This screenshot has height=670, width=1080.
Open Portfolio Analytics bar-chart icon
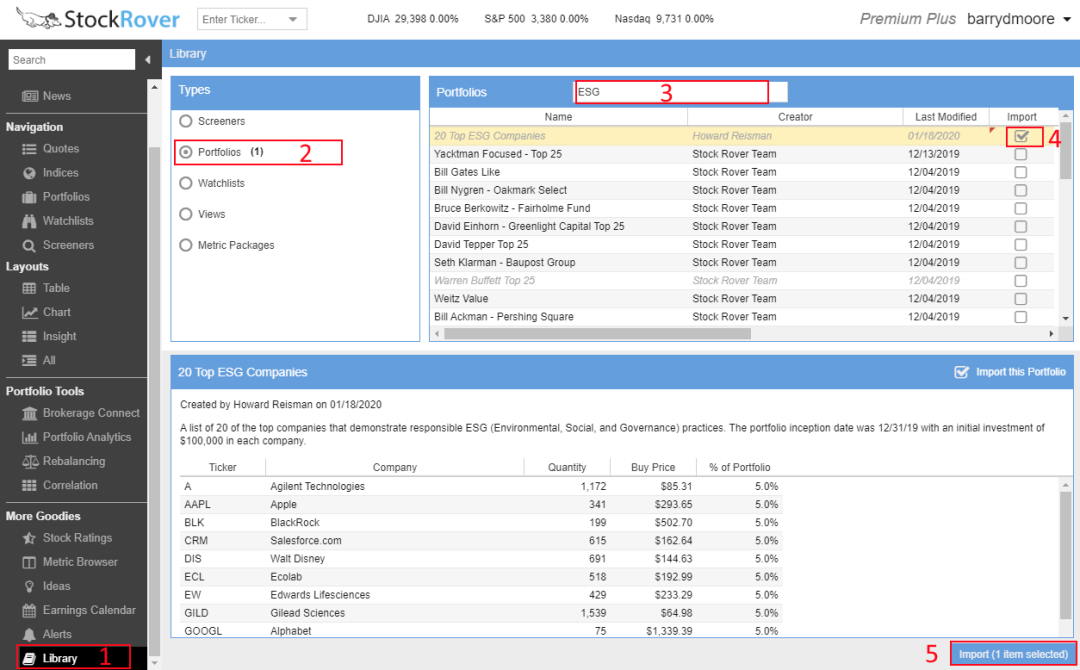pos(30,437)
